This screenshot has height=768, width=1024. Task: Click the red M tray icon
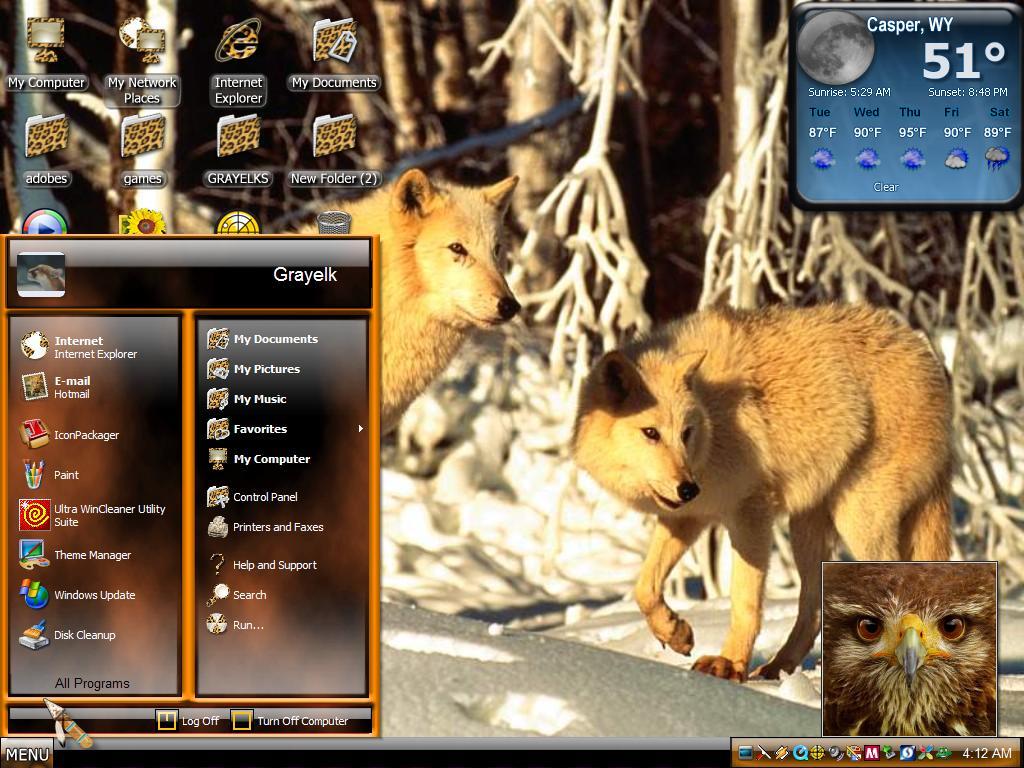[872, 753]
